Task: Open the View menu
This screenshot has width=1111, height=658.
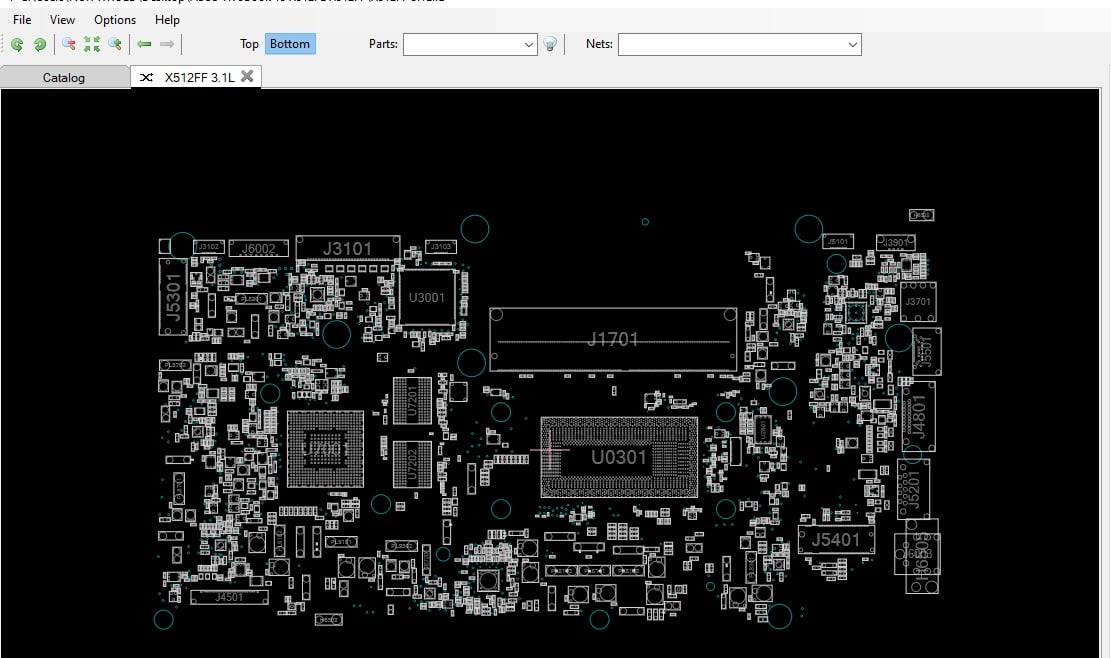Action: pyautogui.click(x=62, y=20)
